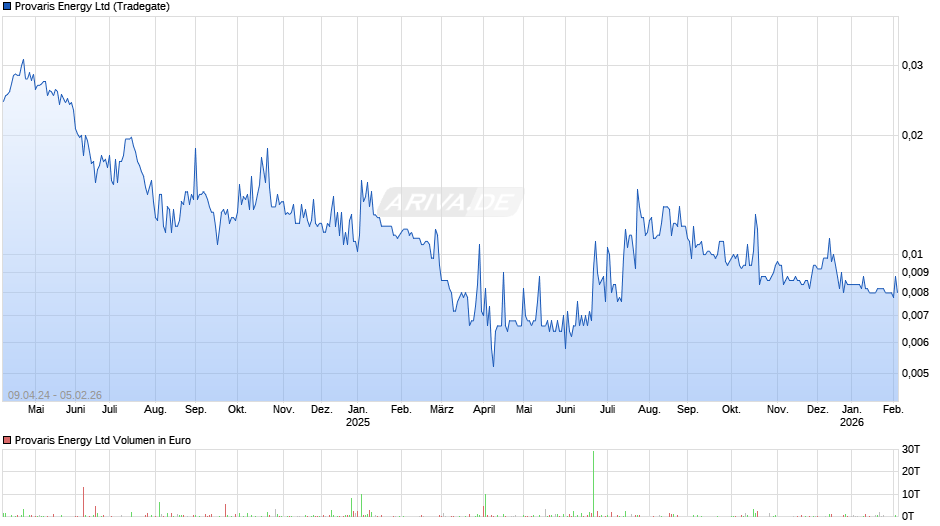Click the 10T volume axis label
Image resolution: width=940 pixels, height=526 pixels.
point(911,494)
